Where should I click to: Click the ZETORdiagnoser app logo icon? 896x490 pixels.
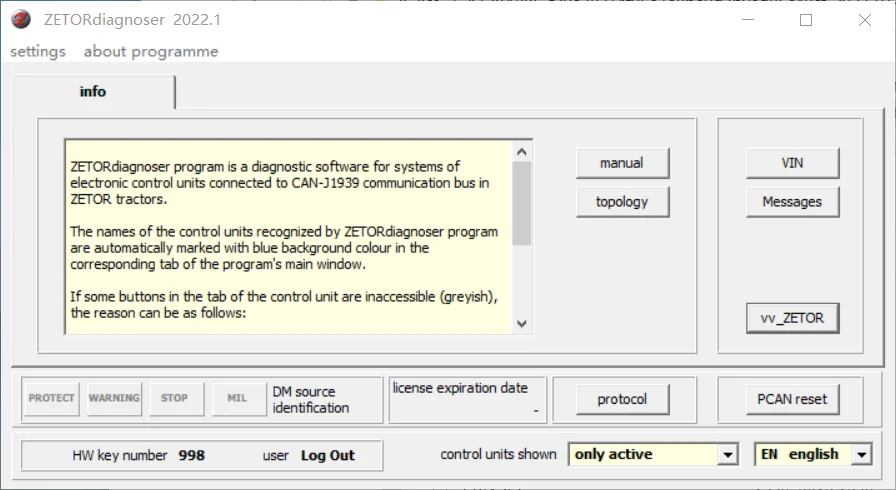[21, 19]
